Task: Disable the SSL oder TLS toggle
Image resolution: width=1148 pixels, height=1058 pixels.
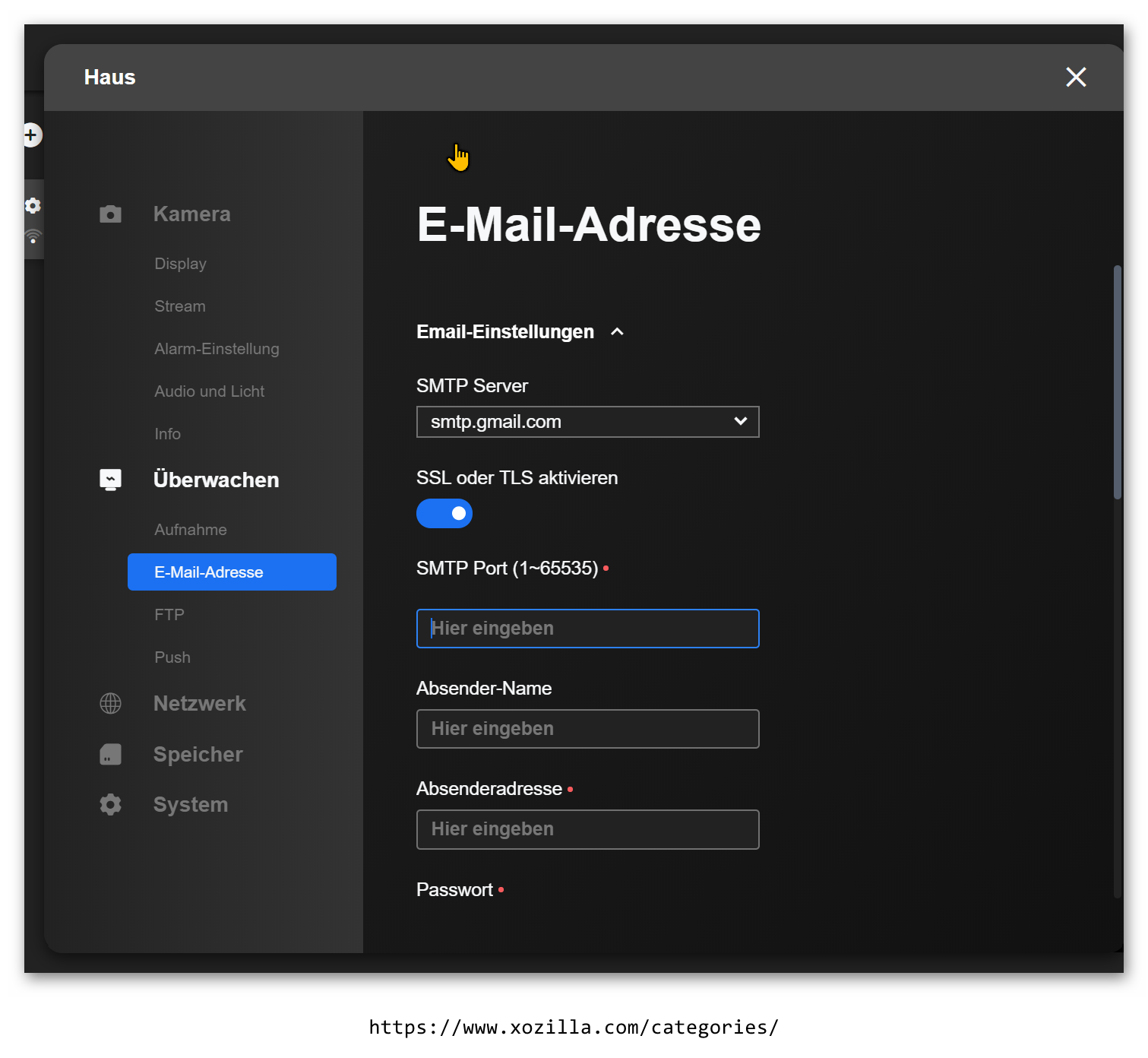Action: click(x=444, y=514)
